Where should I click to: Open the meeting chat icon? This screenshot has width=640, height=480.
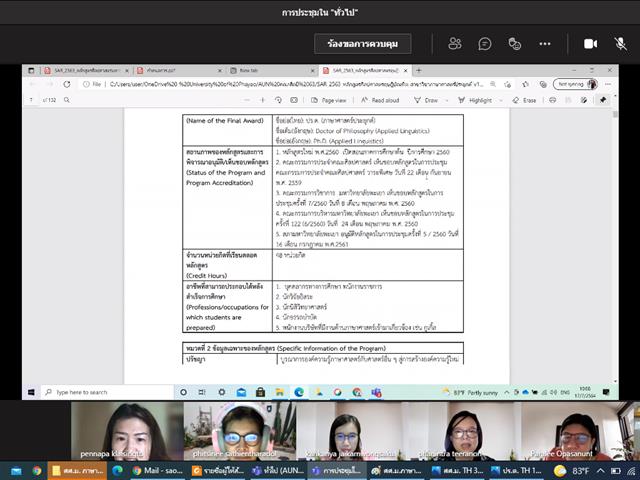point(484,44)
